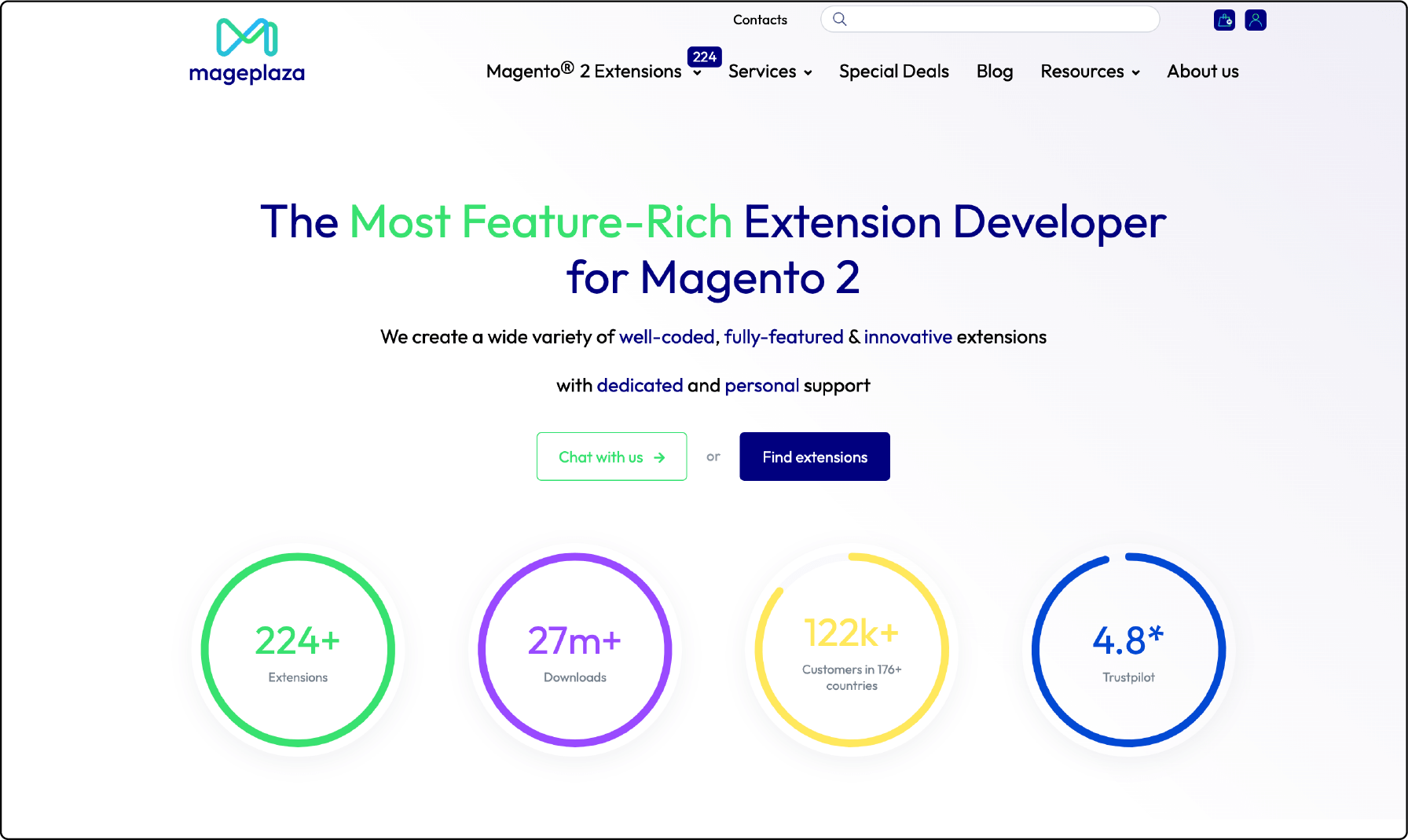Open the Contacts link
This screenshot has width=1408, height=840.
760,20
